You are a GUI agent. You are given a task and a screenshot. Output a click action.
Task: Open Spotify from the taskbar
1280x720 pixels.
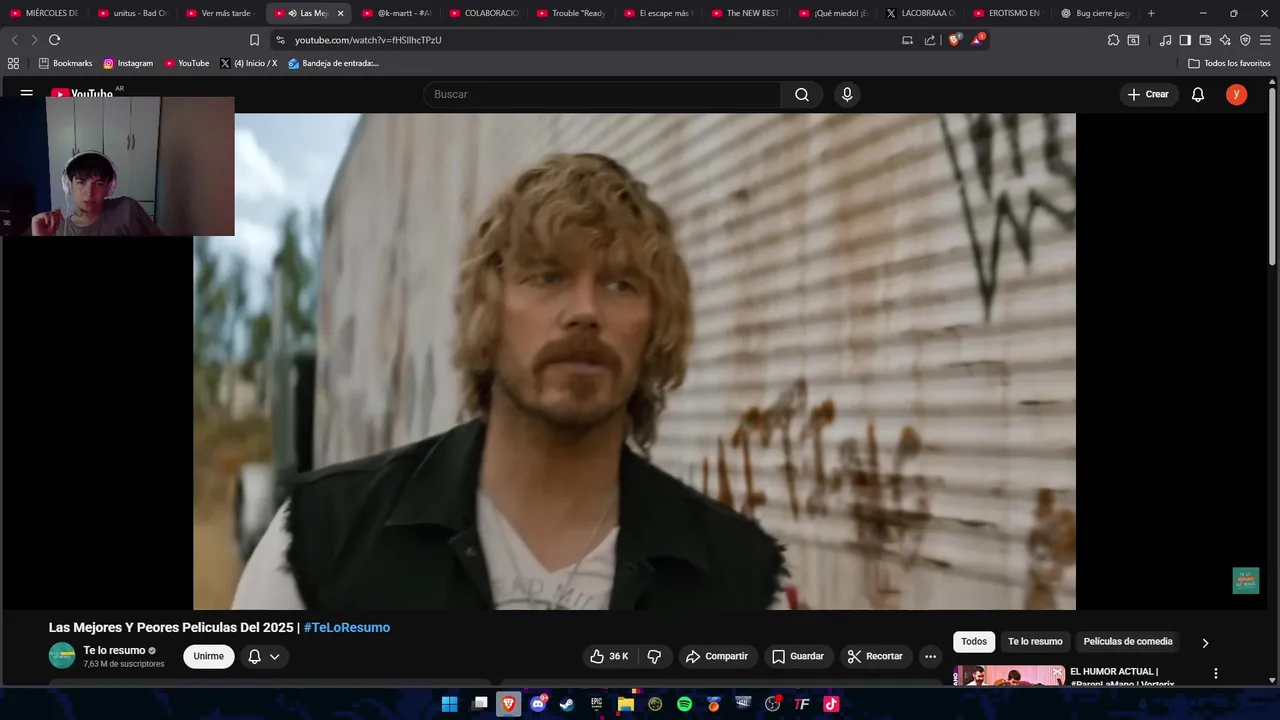pyautogui.click(x=684, y=704)
